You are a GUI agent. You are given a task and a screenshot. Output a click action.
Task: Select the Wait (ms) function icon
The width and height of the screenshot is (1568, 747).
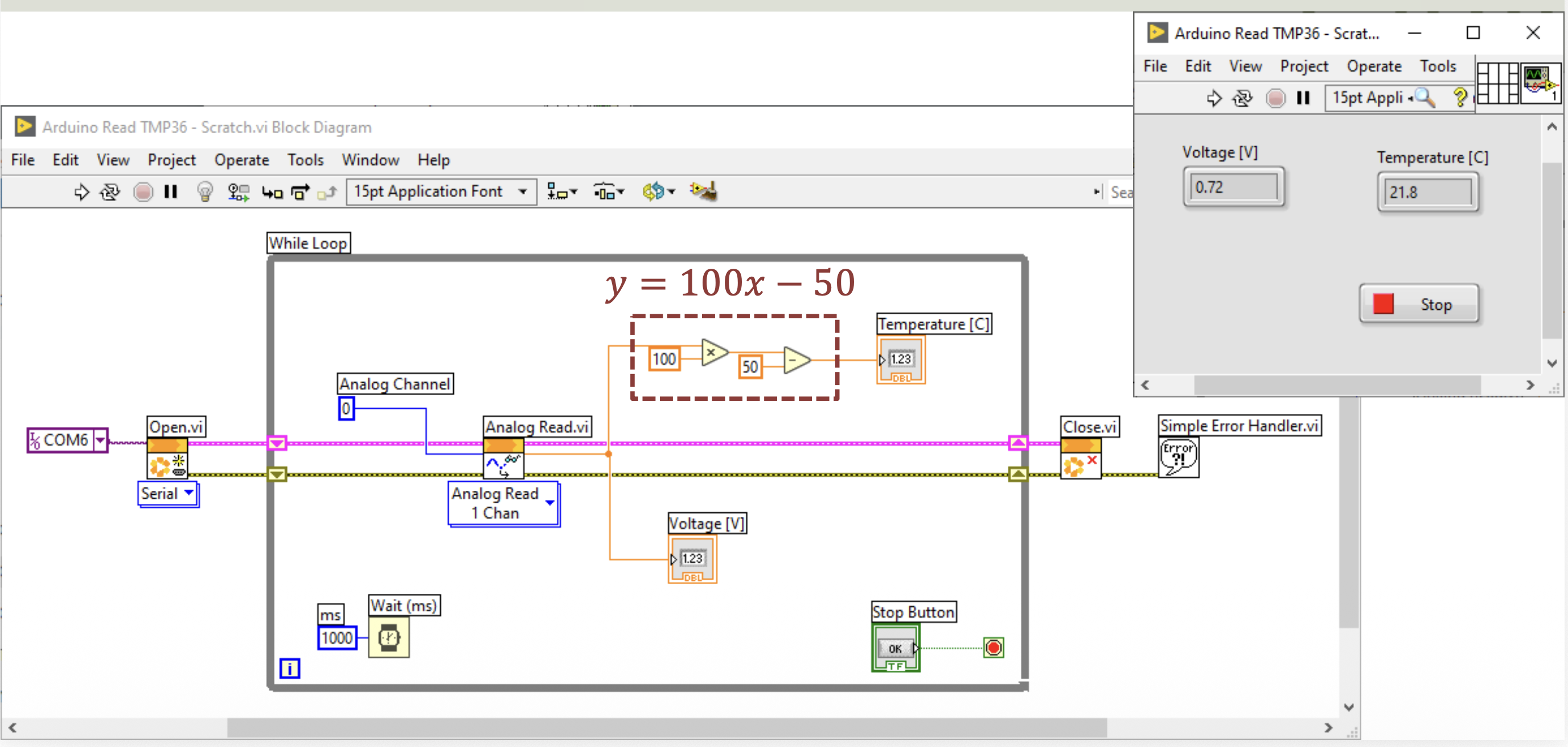[389, 638]
